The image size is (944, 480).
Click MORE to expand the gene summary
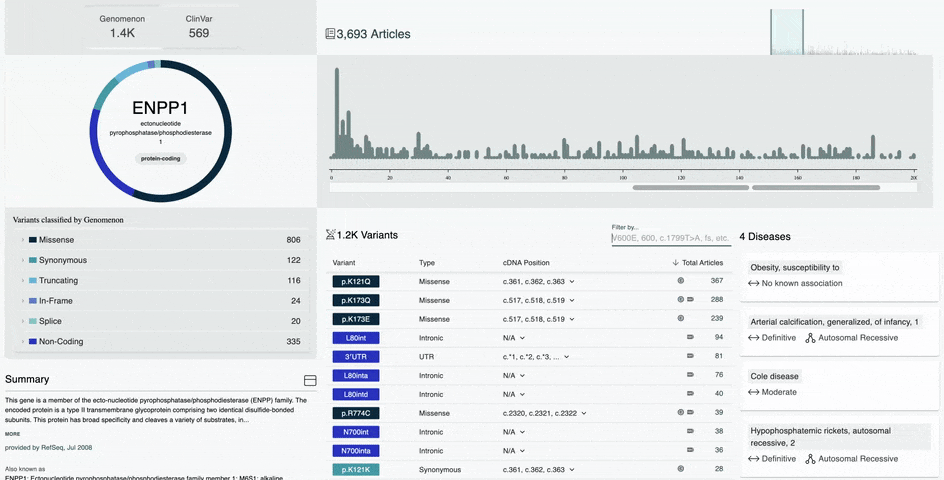coord(13,434)
